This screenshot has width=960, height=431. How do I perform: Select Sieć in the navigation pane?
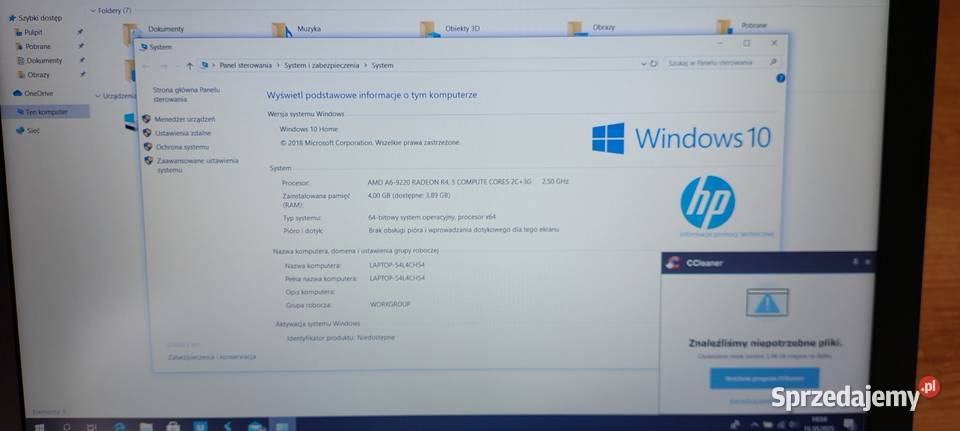33,130
